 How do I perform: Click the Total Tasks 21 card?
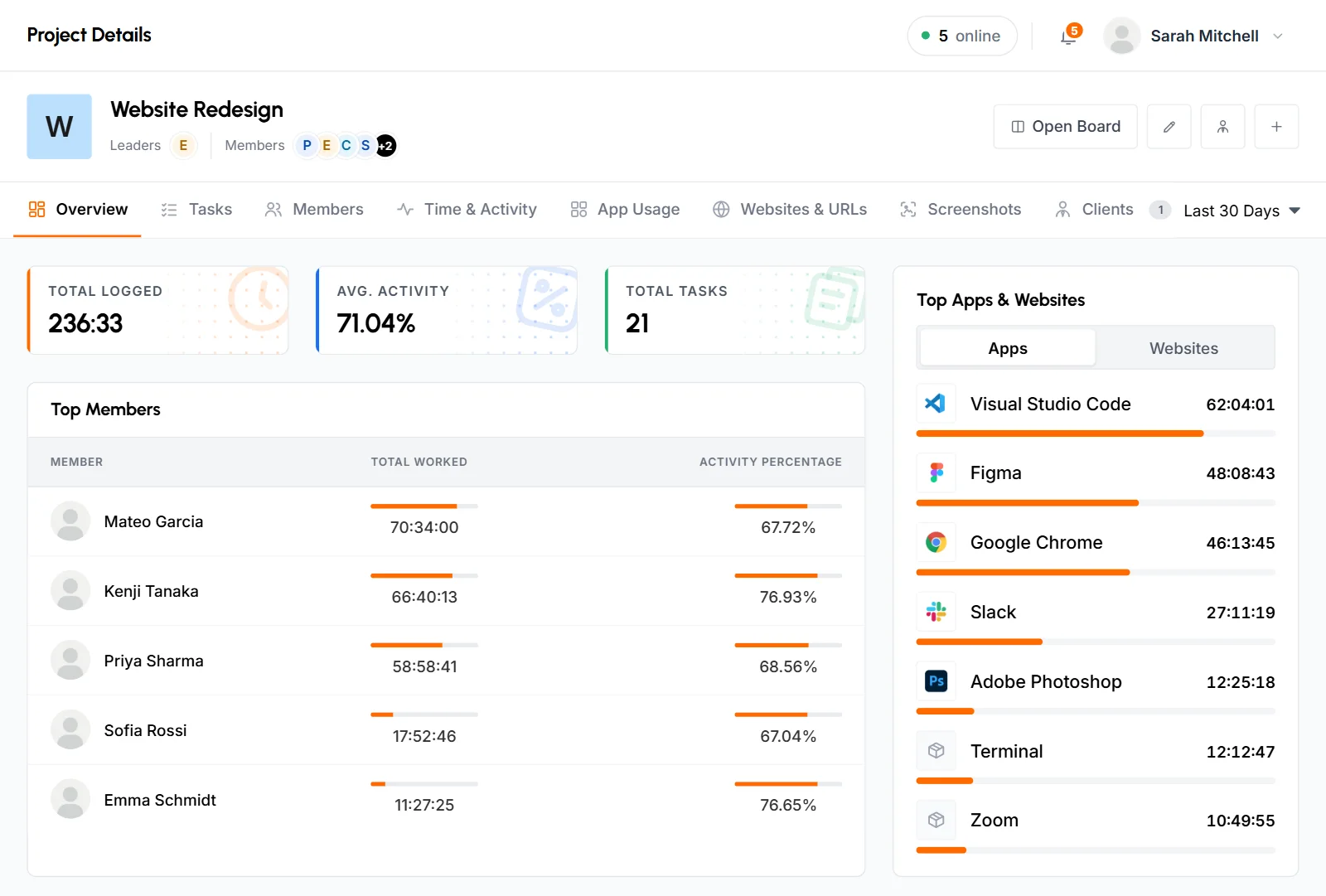click(x=735, y=310)
